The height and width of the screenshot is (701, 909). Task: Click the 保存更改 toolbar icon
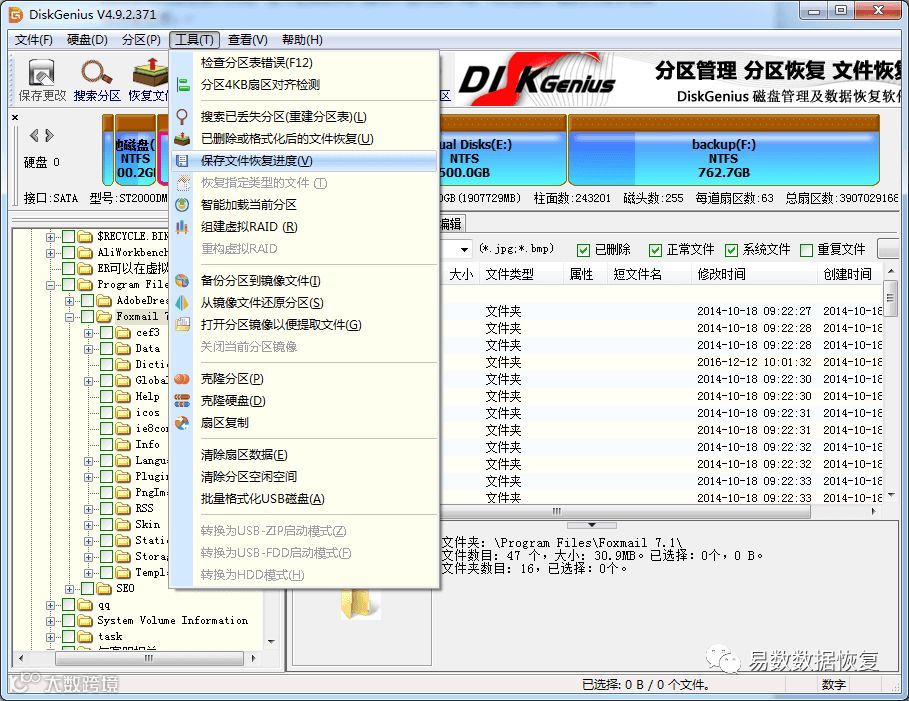point(42,74)
